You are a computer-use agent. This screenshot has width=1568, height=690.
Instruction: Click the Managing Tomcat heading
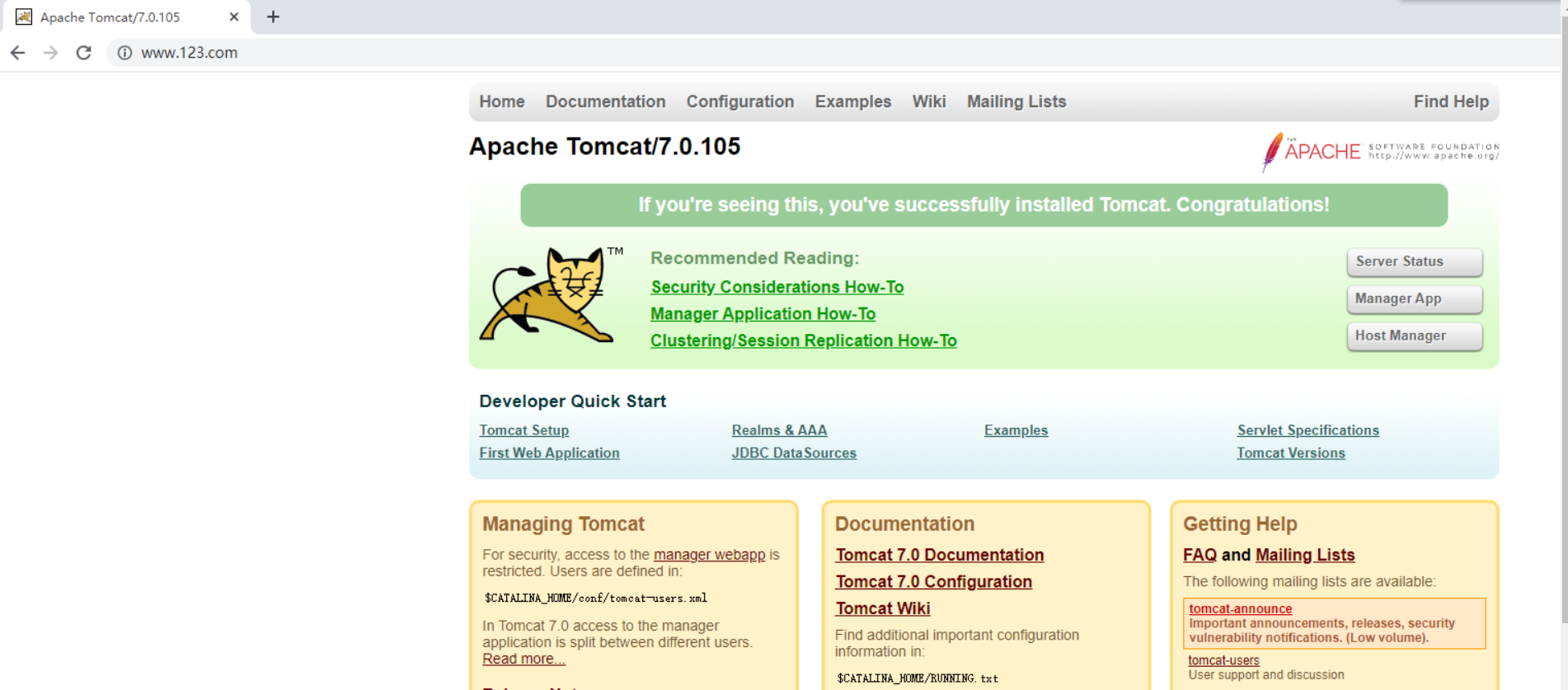563,524
